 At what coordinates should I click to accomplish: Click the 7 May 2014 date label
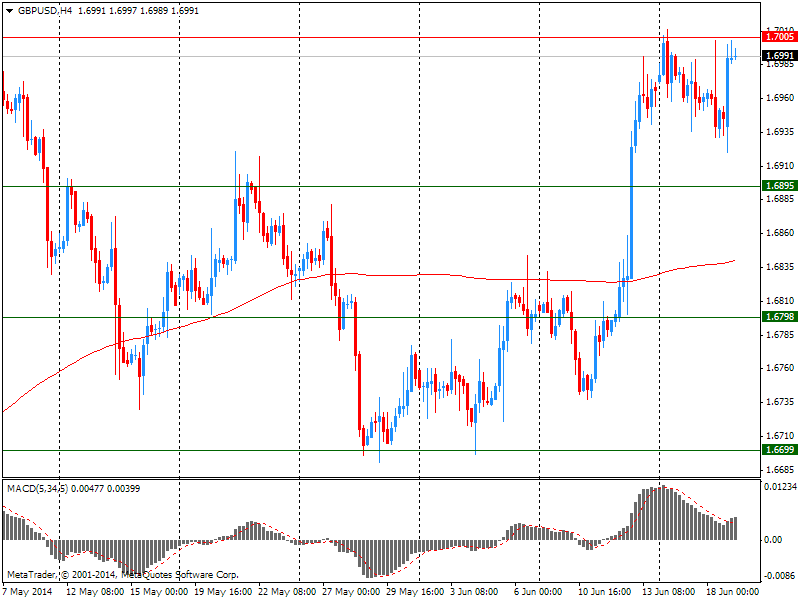(28, 592)
